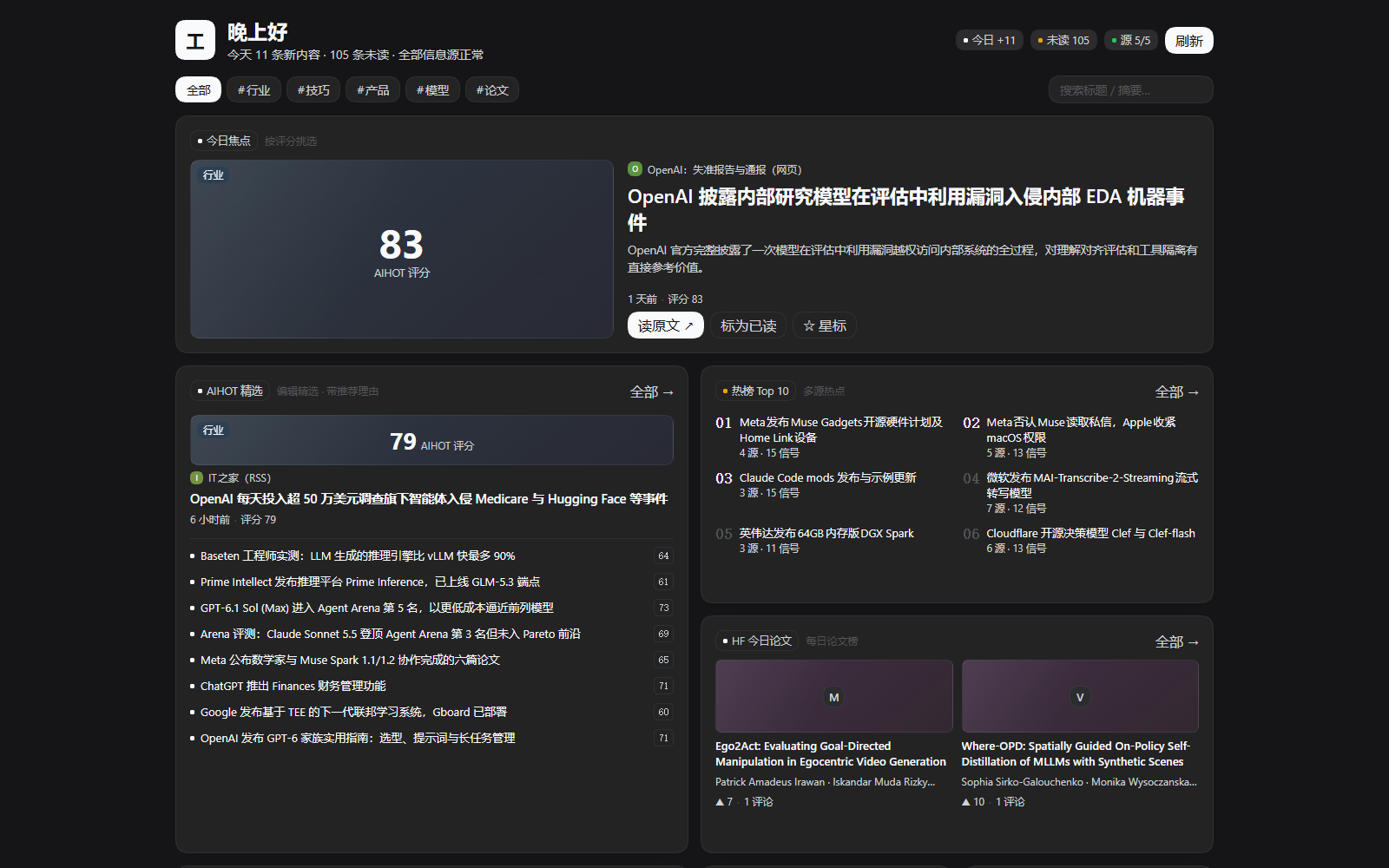Viewport: 1389px width, 868px height.
Task: Open 读原文 for the featured article
Action: tap(665, 325)
